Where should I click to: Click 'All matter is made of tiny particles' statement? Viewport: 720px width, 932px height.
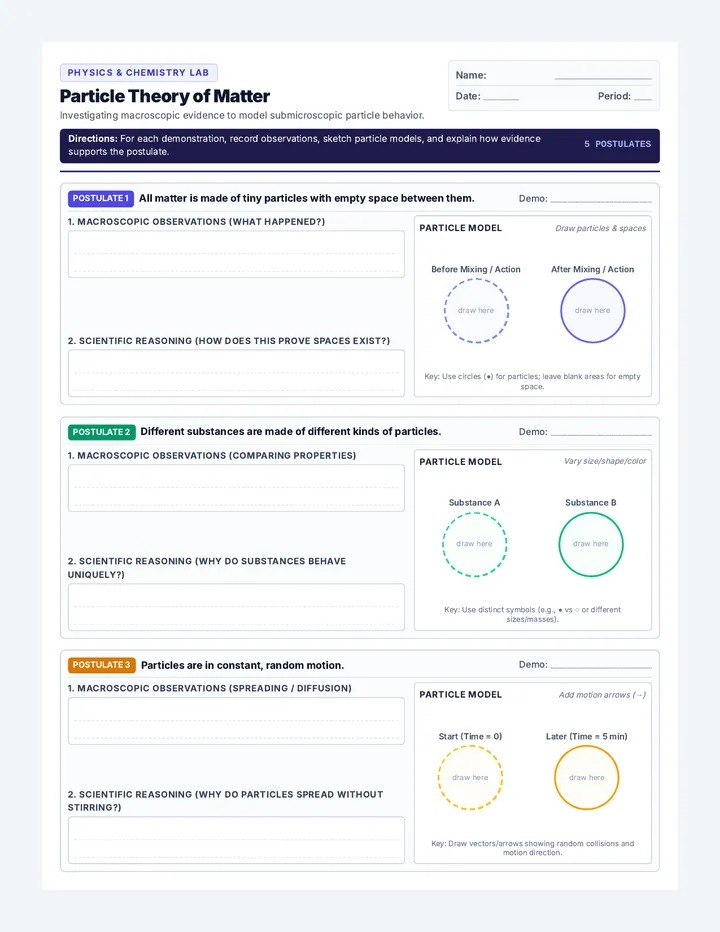pos(307,199)
